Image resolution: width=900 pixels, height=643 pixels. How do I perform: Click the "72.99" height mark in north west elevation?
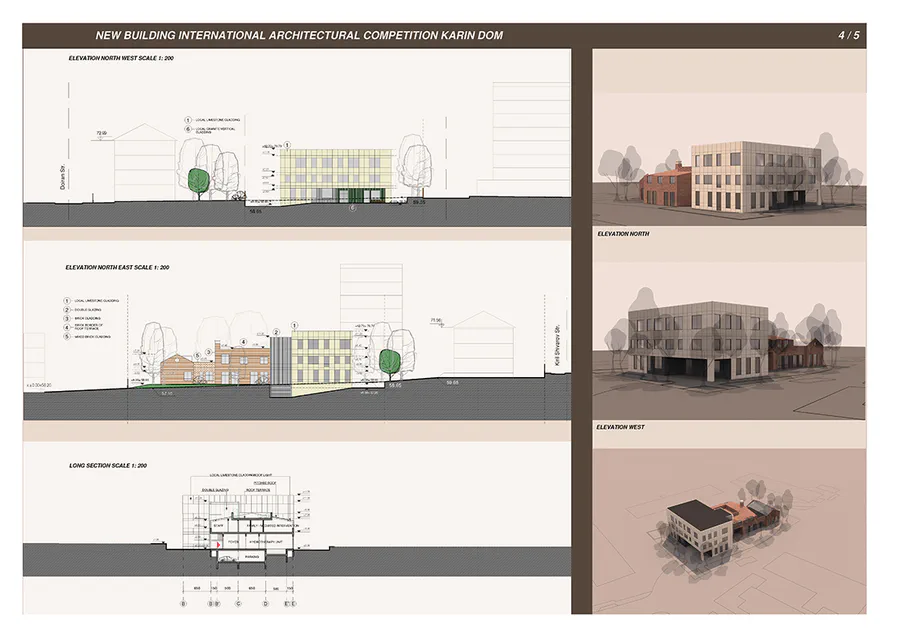[x=101, y=133]
